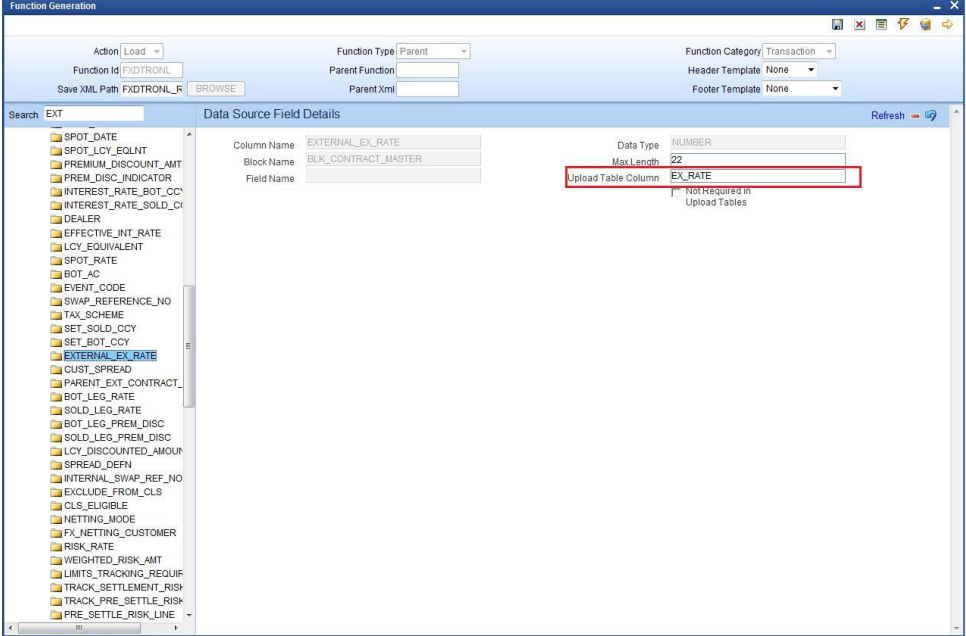Click the Column Name field
This screenshot has width=966, height=636.
pyautogui.click(x=393, y=142)
